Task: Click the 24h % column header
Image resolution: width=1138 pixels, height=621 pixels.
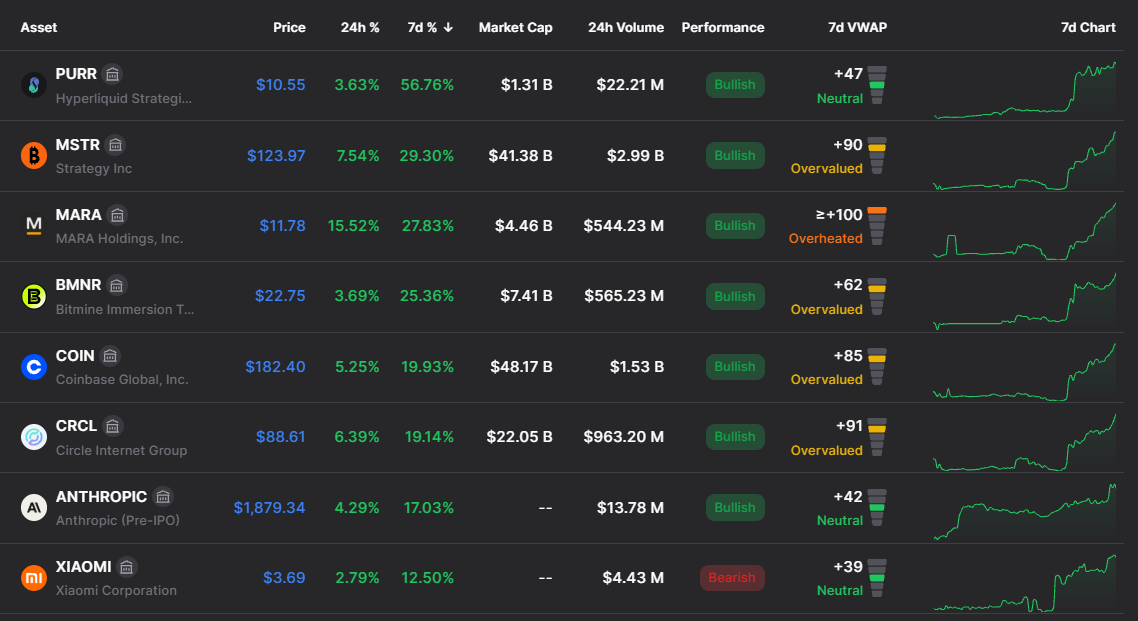Action: tap(360, 28)
